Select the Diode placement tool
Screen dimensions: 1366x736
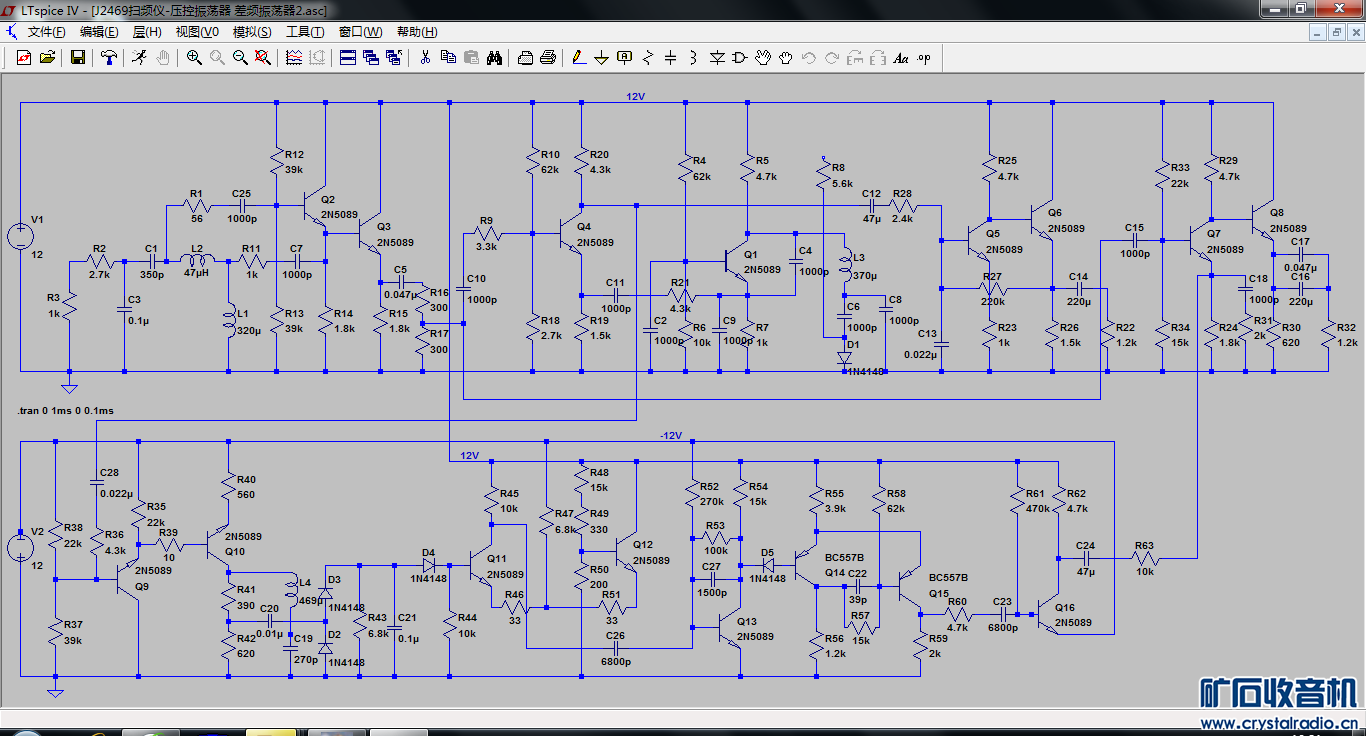coord(717,58)
